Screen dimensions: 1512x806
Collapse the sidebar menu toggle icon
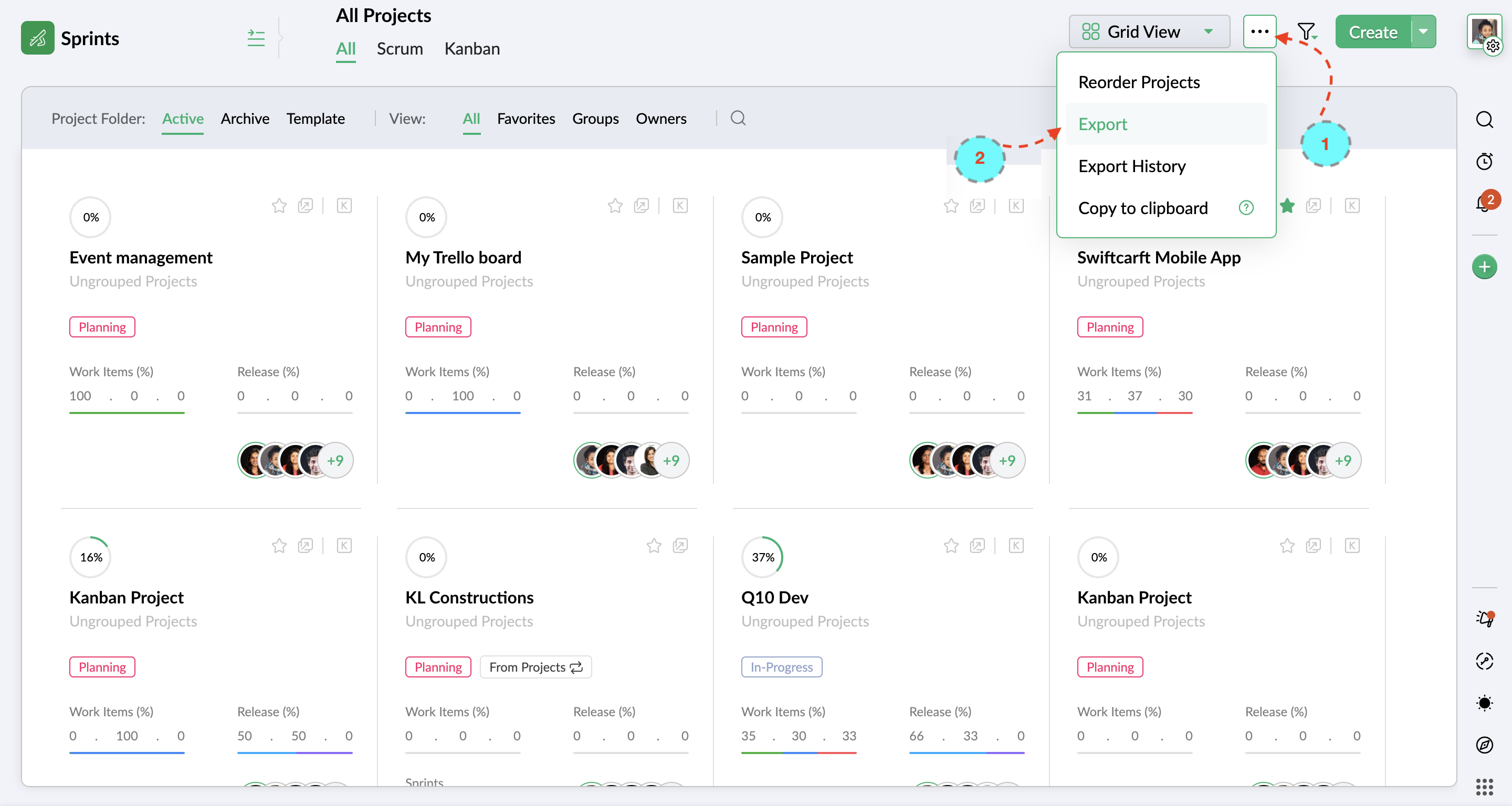256,38
